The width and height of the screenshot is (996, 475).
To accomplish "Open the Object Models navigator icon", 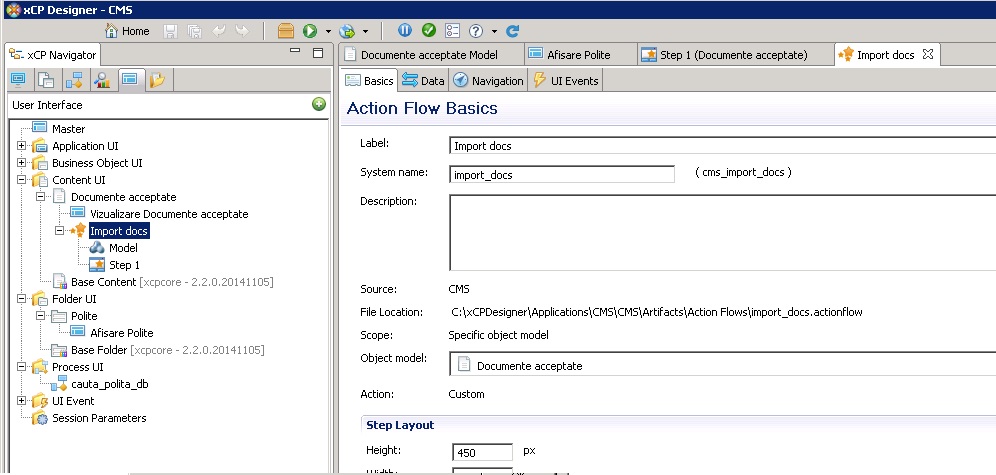I will [x=46, y=80].
